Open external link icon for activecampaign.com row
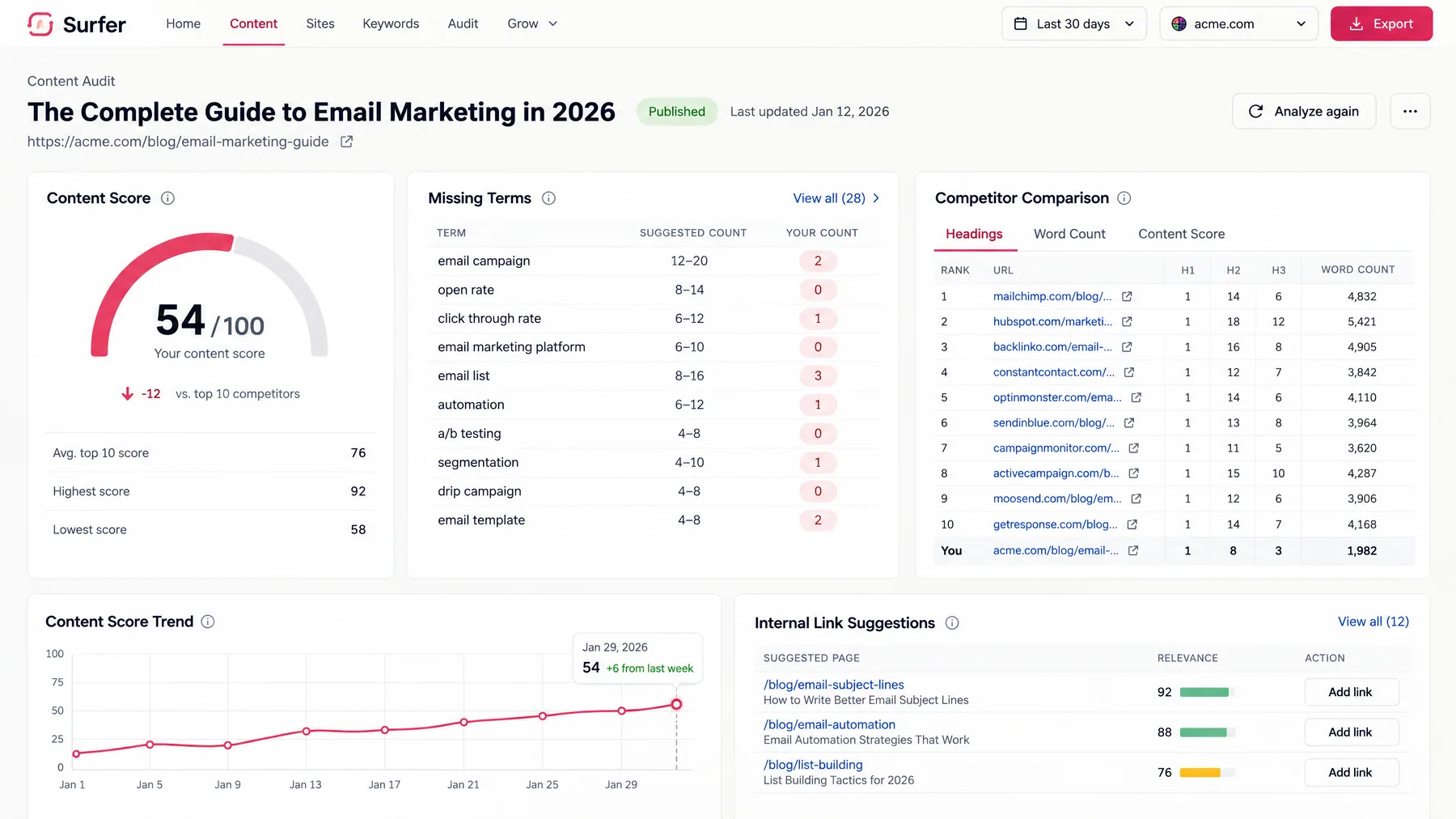Viewport: 1456px width, 819px height. point(1133,473)
